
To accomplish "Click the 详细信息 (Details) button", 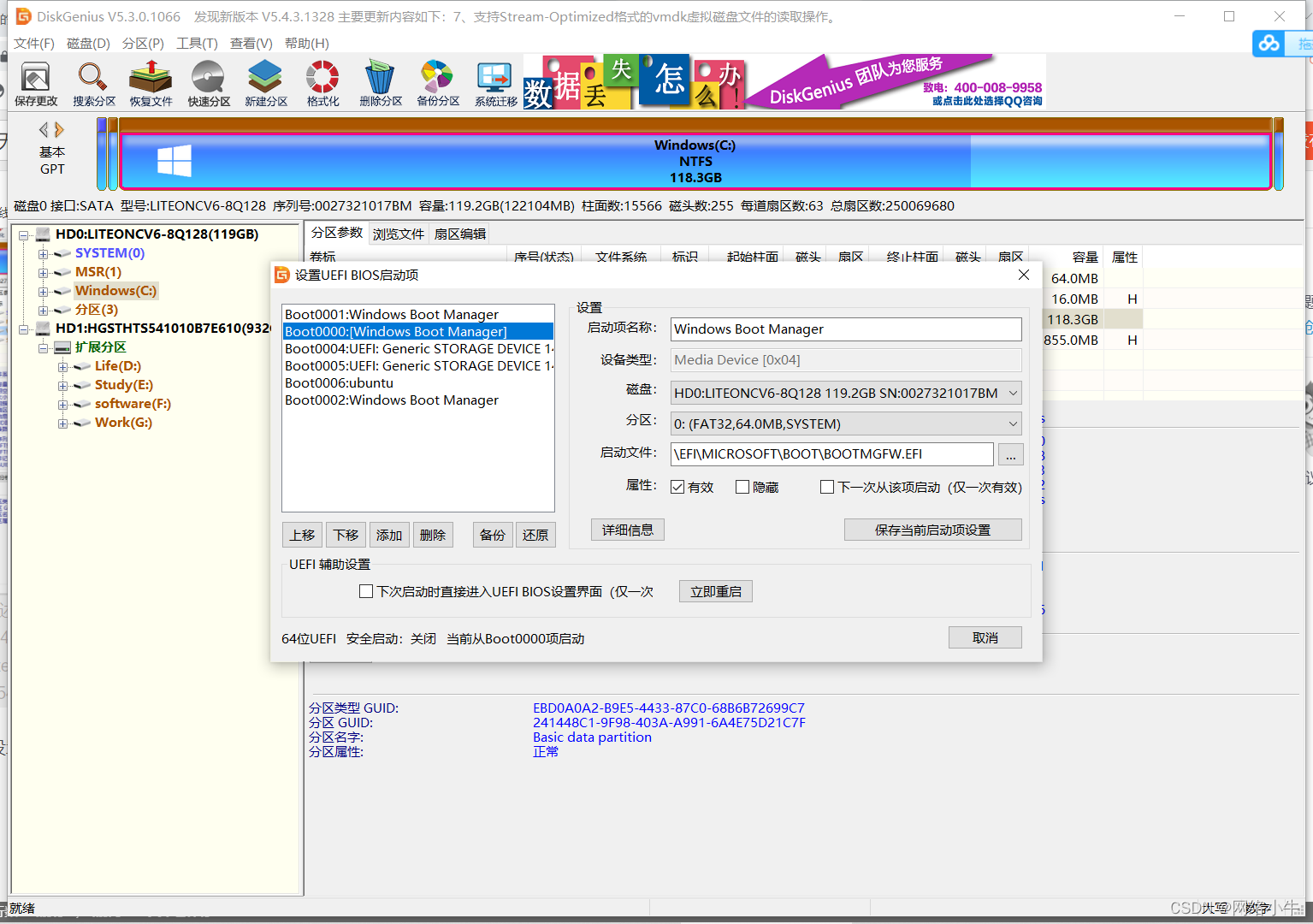I will pos(628,530).
